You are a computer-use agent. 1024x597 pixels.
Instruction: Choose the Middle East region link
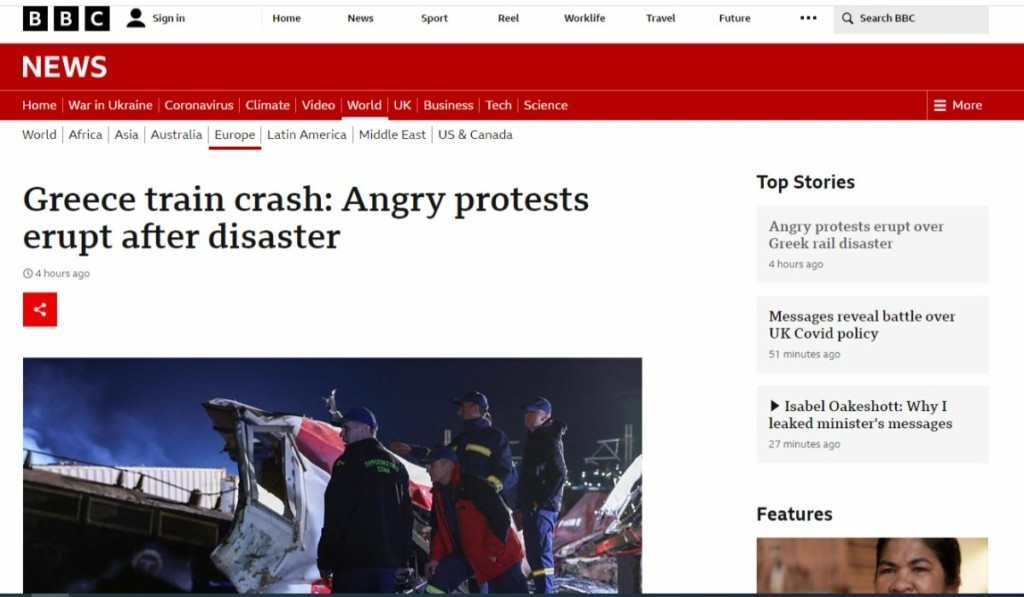point(392,135)
